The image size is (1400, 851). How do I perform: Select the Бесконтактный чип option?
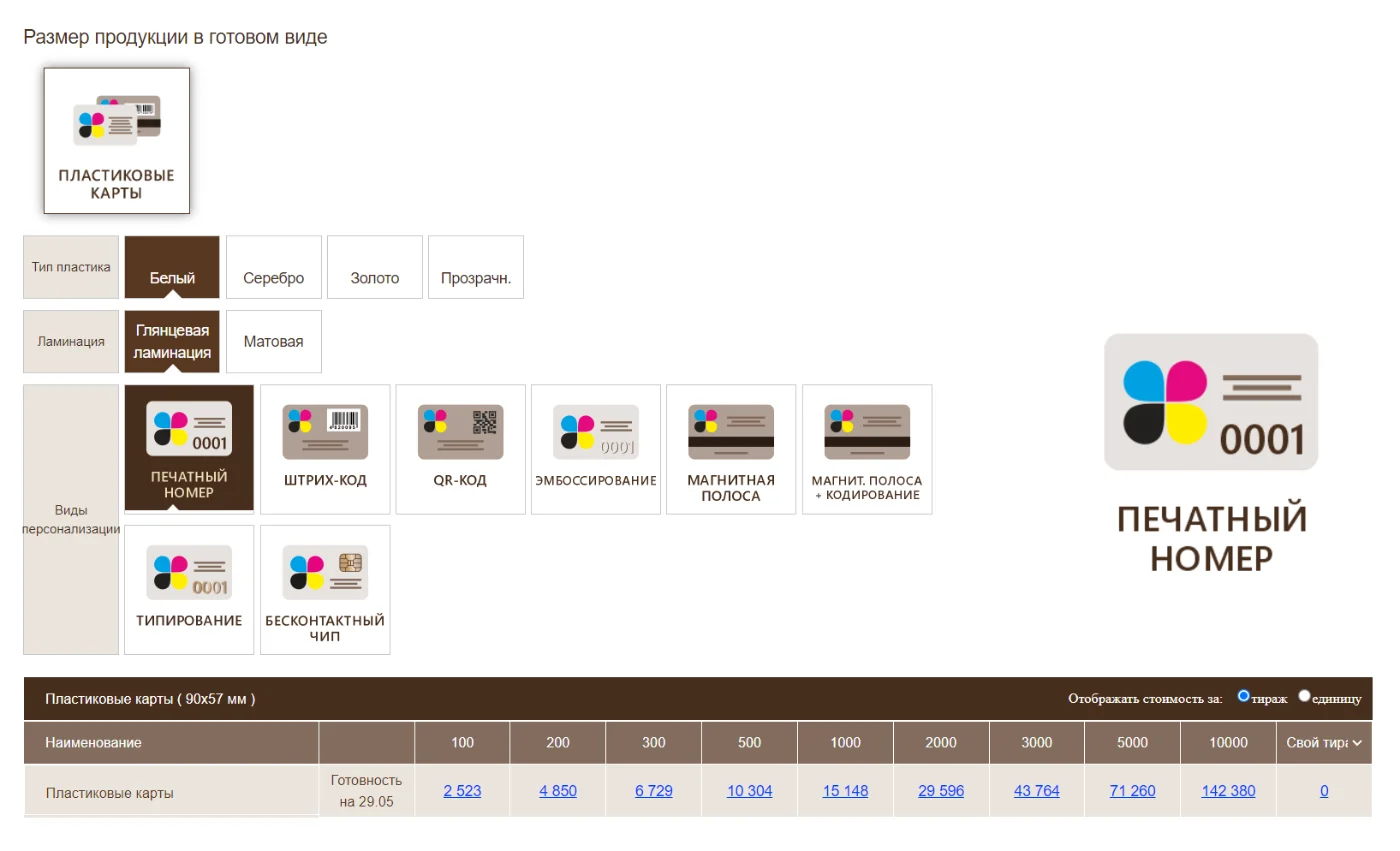click(325, 590)
